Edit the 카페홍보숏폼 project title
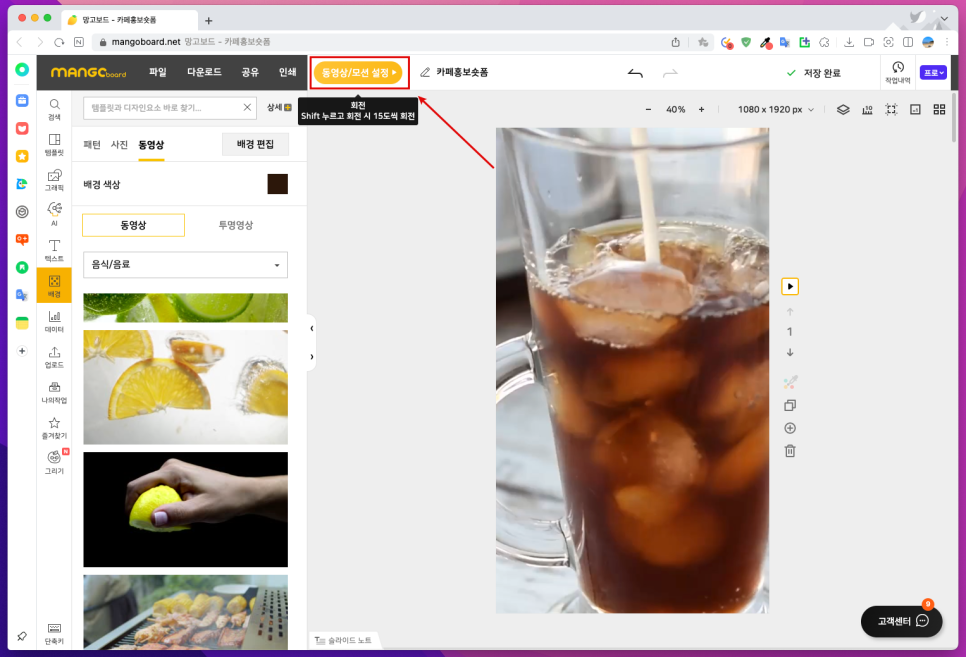Image resolution: width=966 pixels, height=657 pixels. [x=462, y=72]
